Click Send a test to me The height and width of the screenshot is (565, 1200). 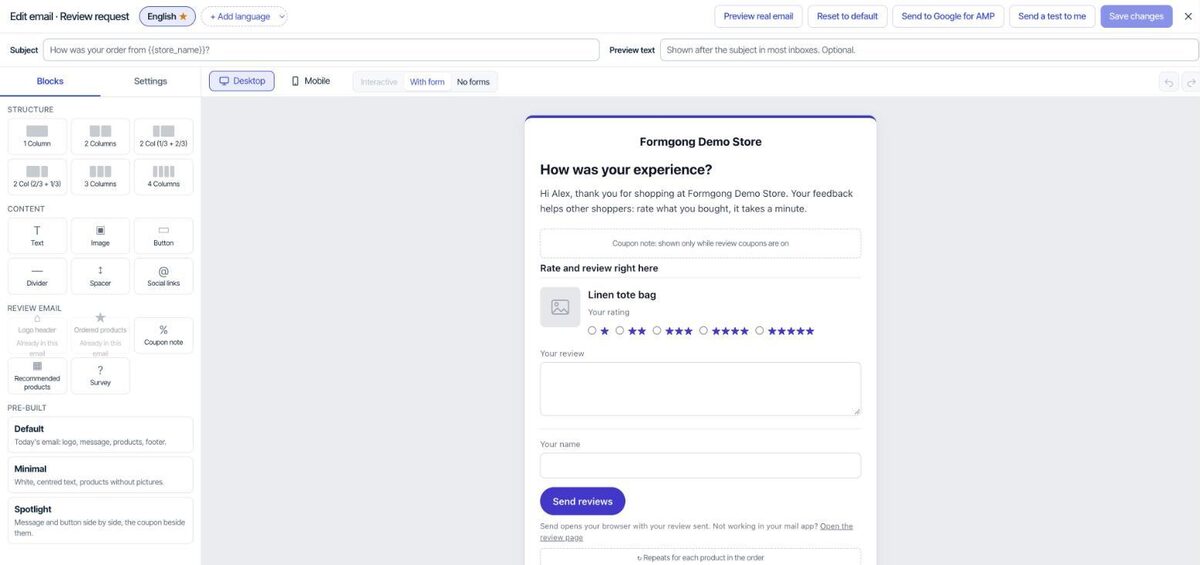coord(1052,16)
